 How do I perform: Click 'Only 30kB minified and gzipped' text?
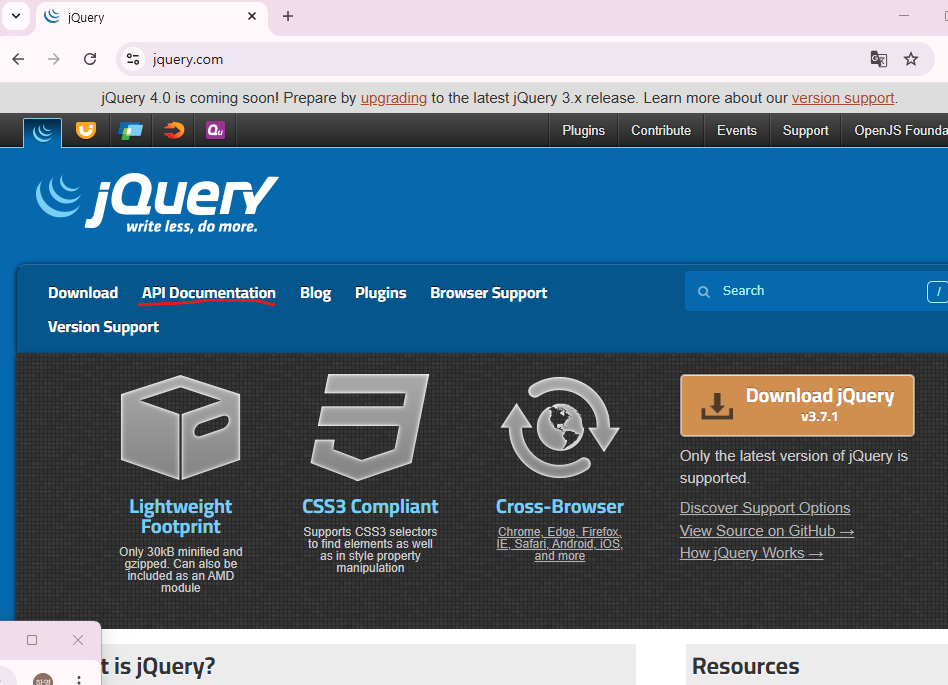click(180, 570)
